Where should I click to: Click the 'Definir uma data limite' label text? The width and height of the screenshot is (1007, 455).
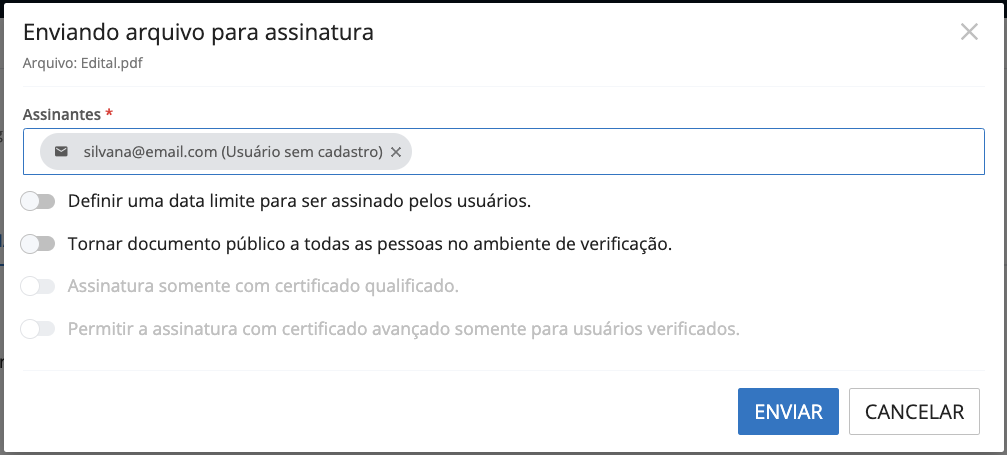(299, 201)
